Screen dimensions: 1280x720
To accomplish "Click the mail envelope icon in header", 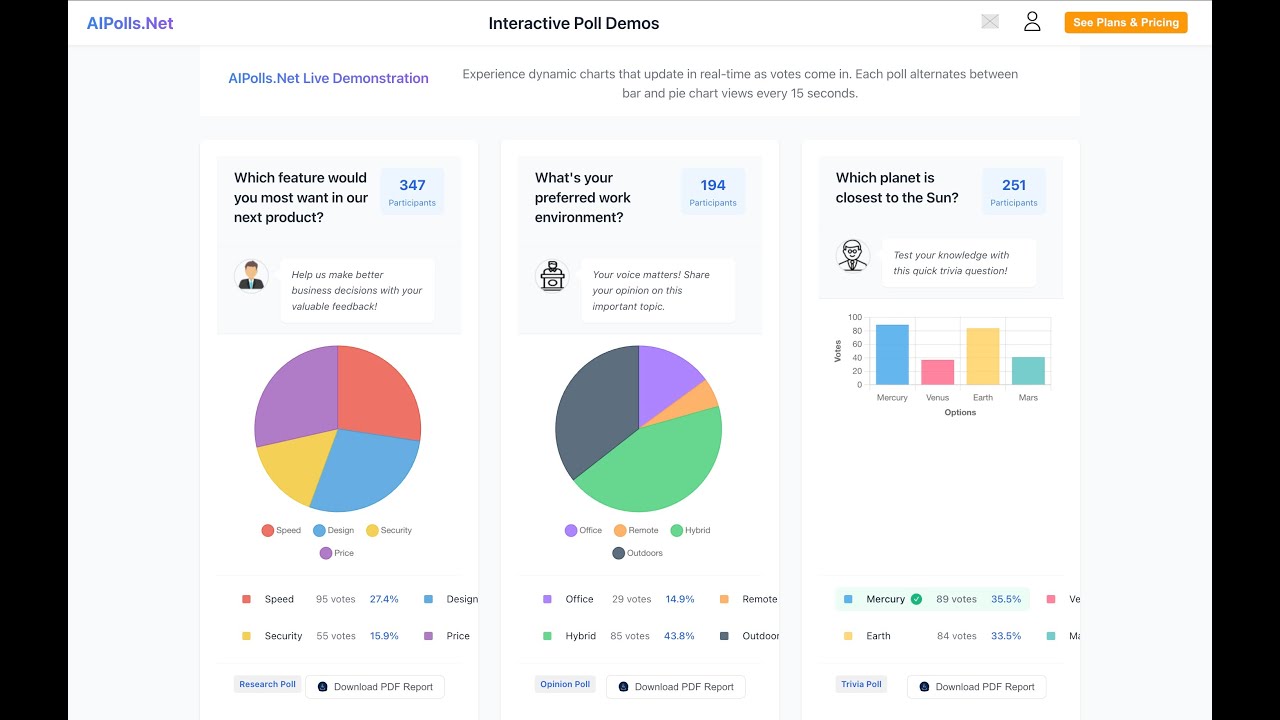I will click(990, 22).
